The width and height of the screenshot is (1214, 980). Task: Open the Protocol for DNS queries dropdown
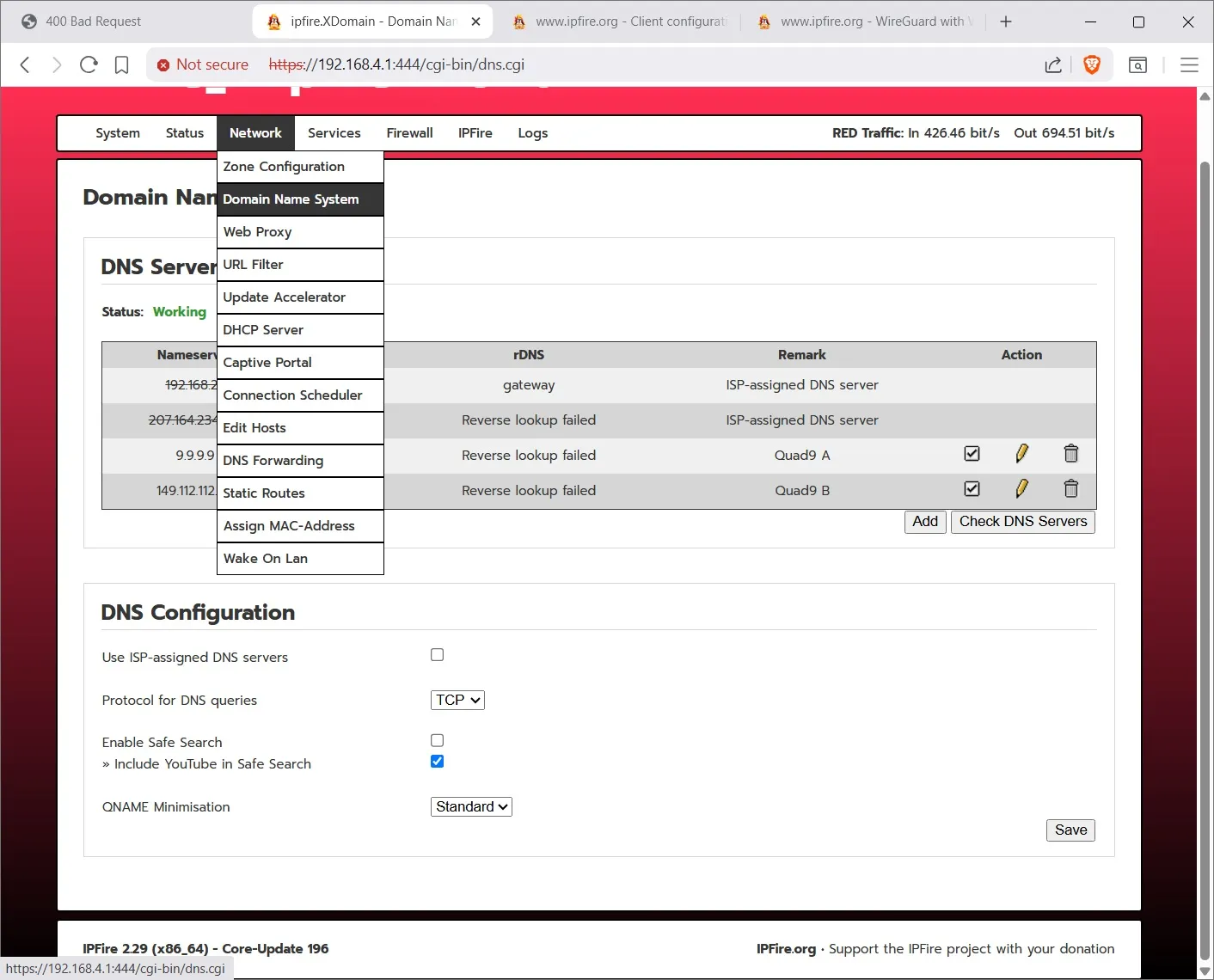coord(457,701)
